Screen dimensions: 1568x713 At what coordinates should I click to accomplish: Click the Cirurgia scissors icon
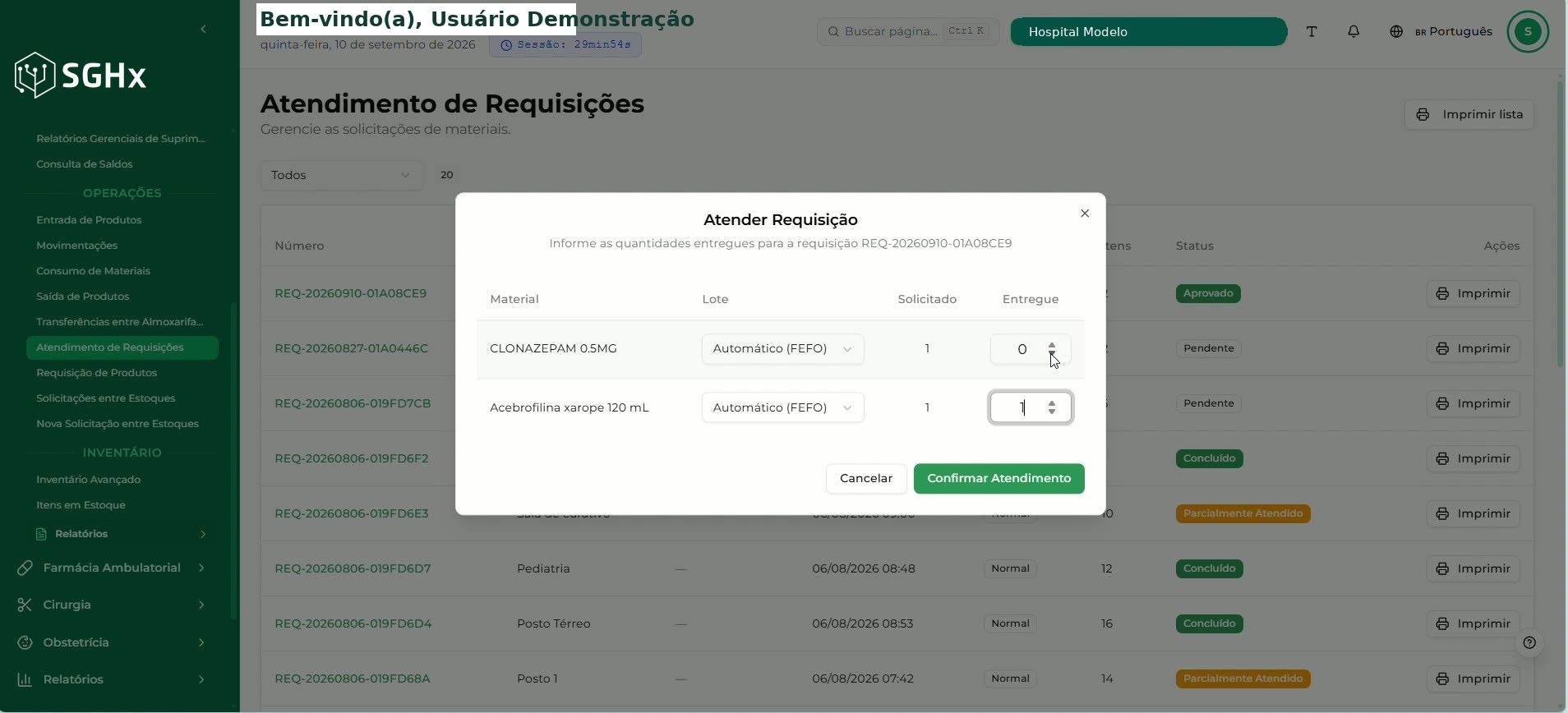25,605
